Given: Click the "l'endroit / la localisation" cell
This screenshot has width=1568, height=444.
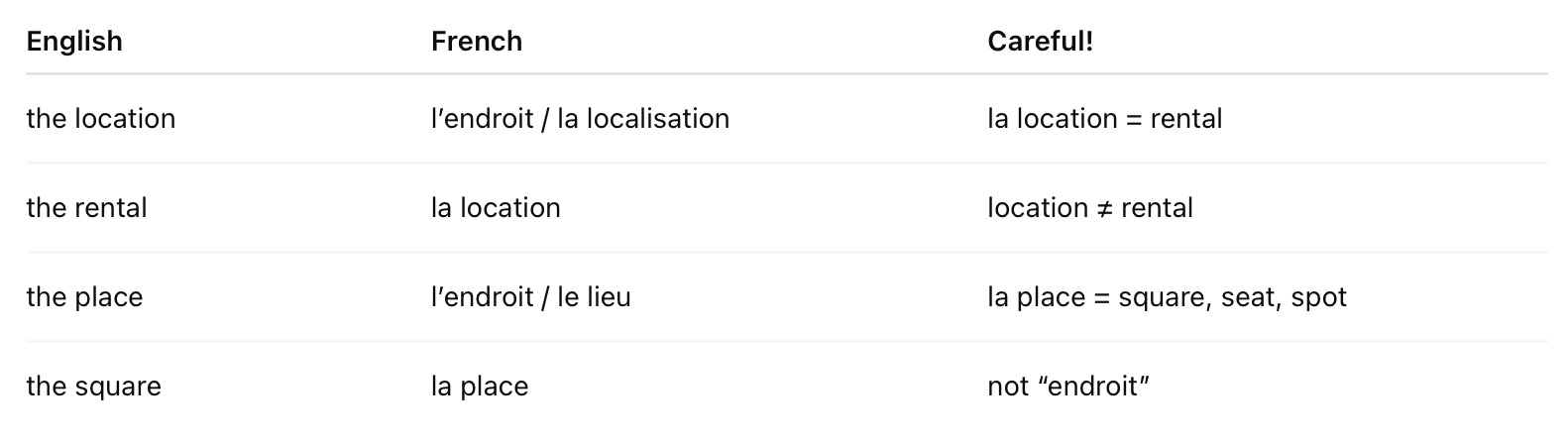Looking at the screenshot, I should [x=580, y=119].
